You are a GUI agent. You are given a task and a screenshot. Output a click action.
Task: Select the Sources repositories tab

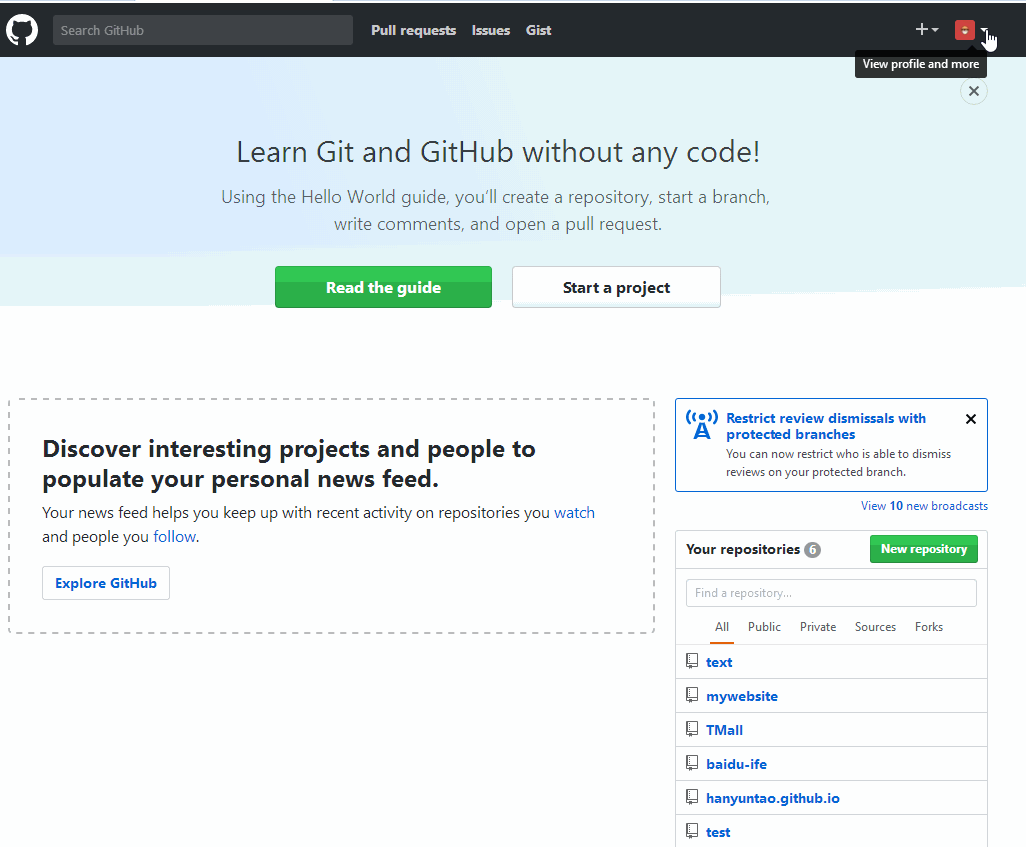point(876,627)
